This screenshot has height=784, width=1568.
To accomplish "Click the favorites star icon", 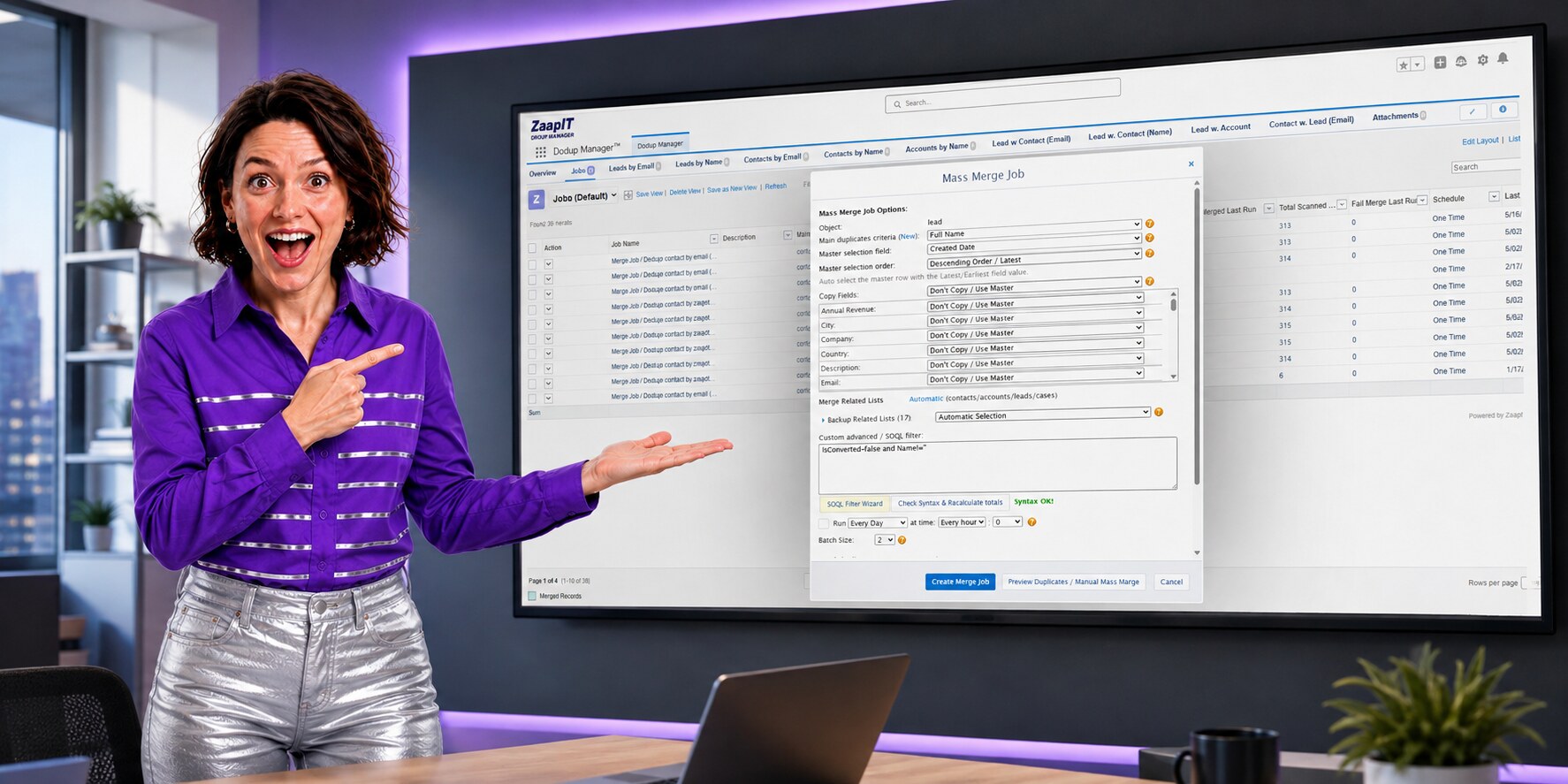I will coord(1403,65).
